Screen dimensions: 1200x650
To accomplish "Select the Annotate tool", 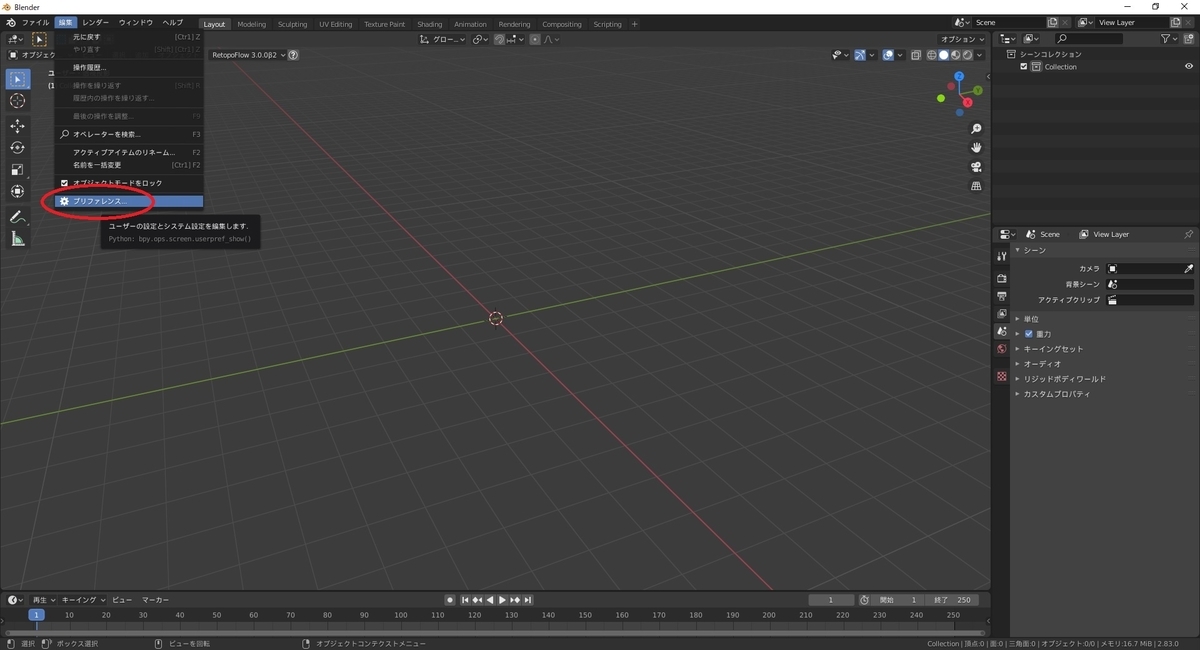I will pos(18,217).
